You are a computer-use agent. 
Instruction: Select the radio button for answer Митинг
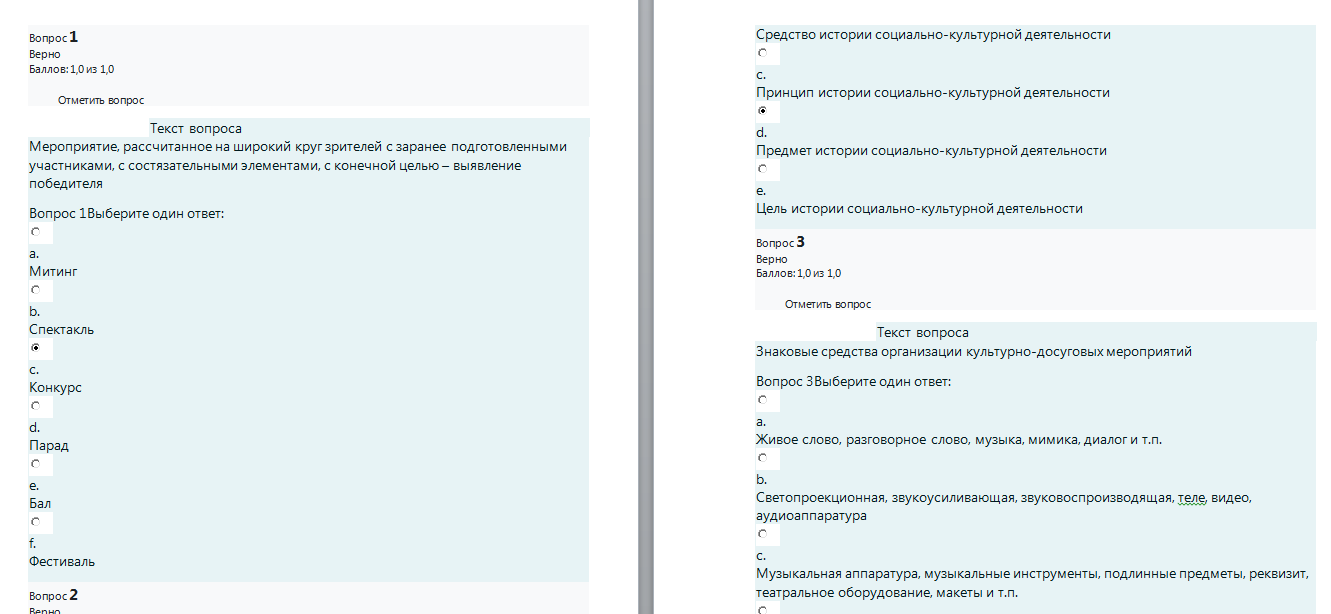pos(35,232)
